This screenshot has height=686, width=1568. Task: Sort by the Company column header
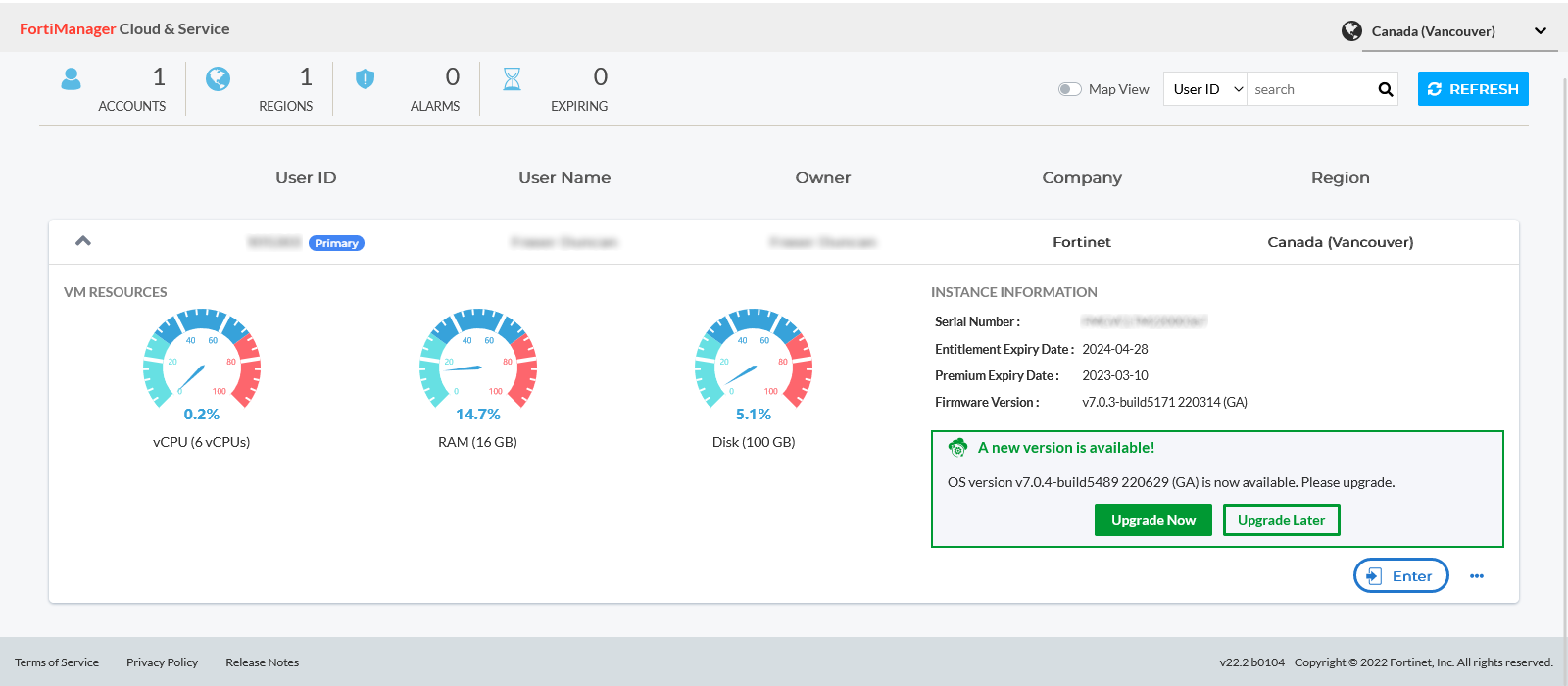(x=1082, y=177)
